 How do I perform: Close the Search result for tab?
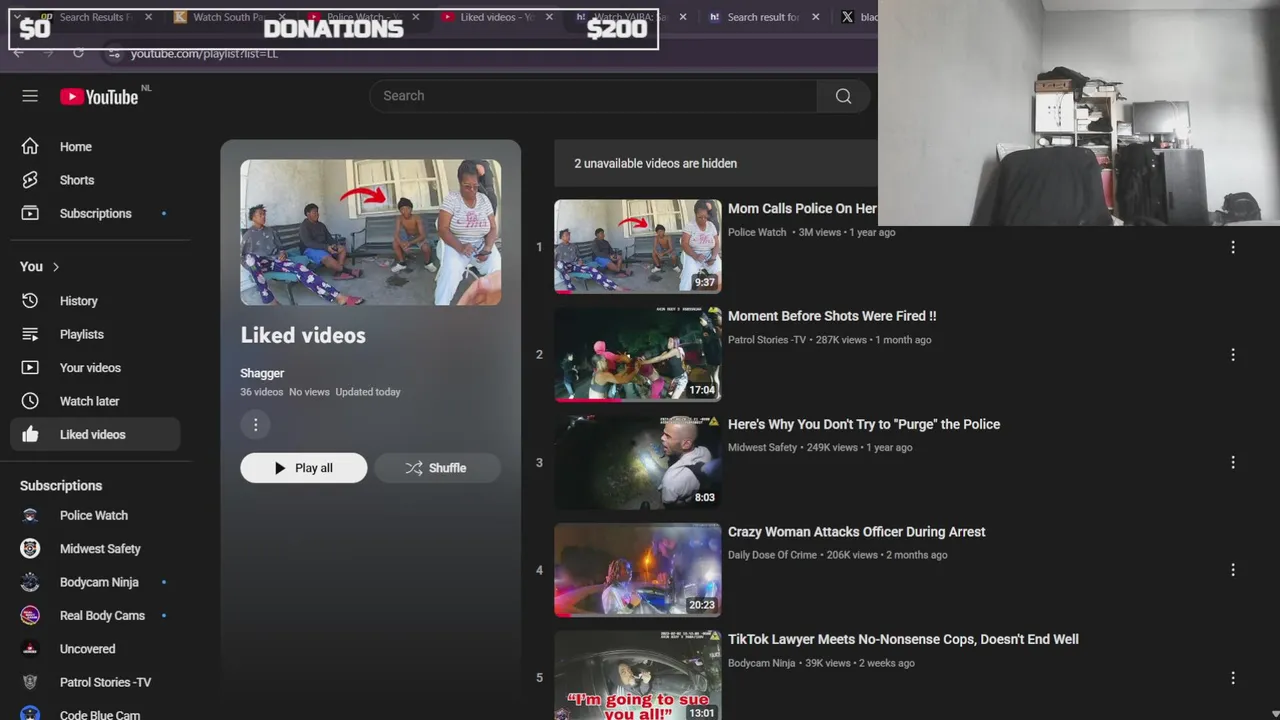tap(816, 17)
